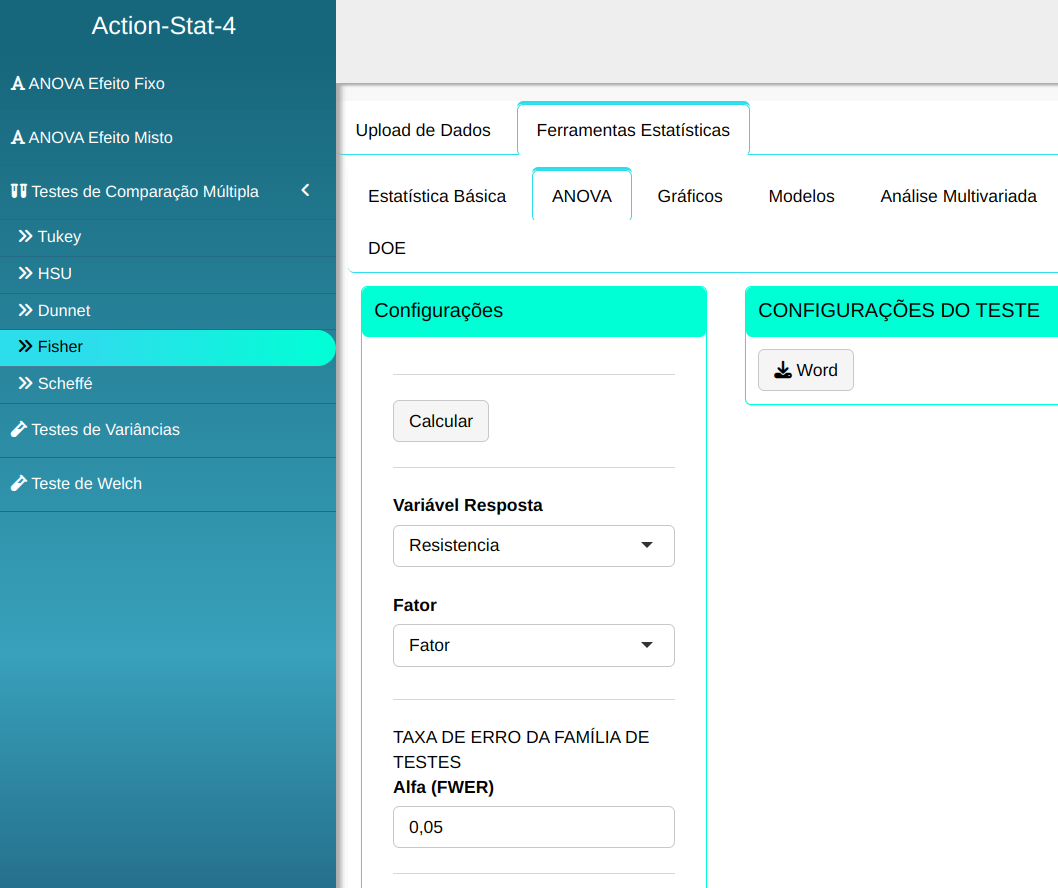Open the Variável Resposta dropdown
1058x888 pixels.
pos(533,546)
